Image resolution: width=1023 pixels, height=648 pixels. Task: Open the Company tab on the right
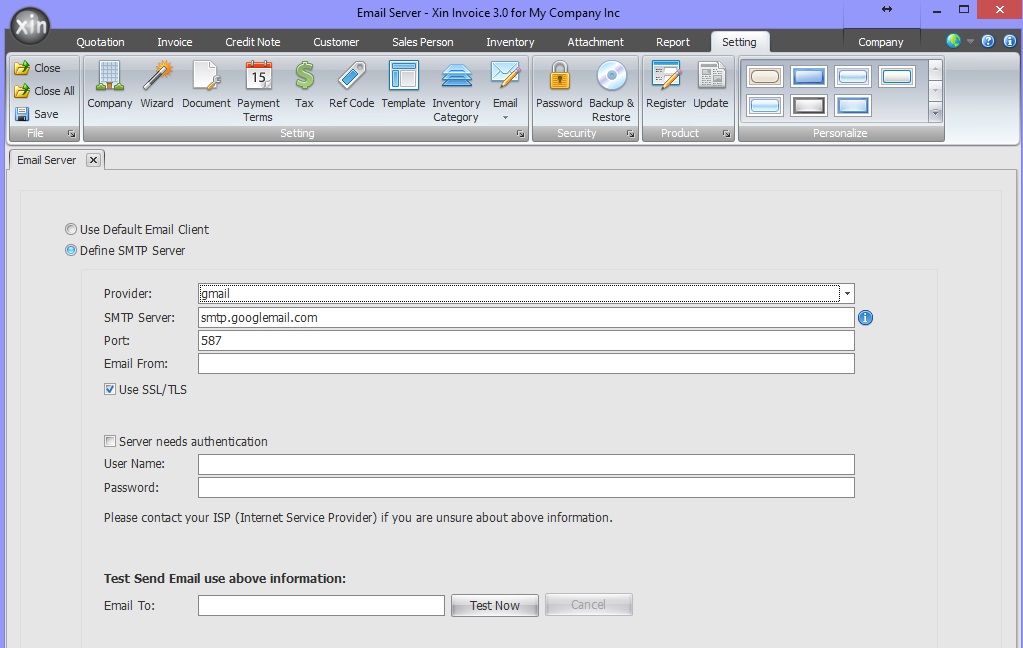(881, 42)
